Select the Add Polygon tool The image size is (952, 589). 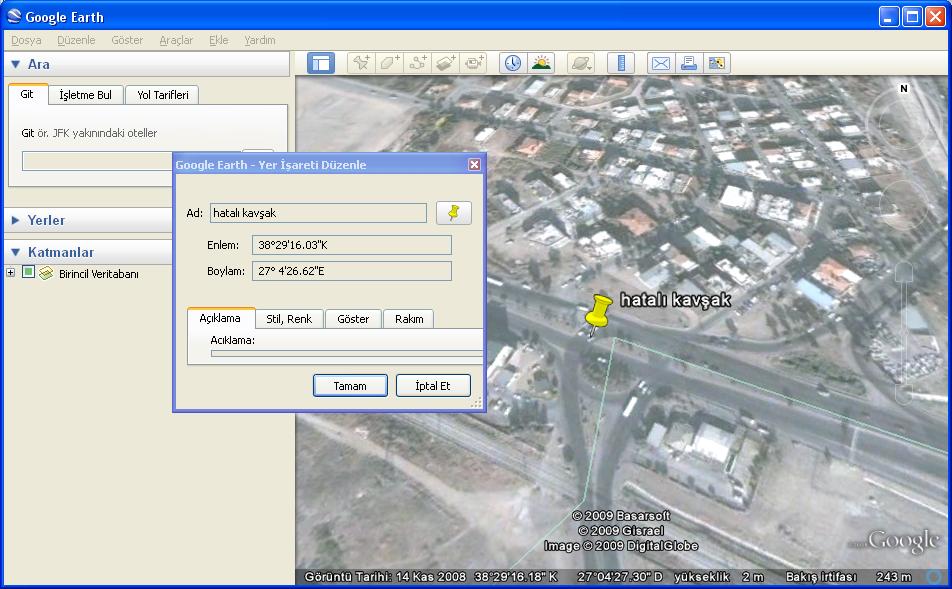point(389,63)
